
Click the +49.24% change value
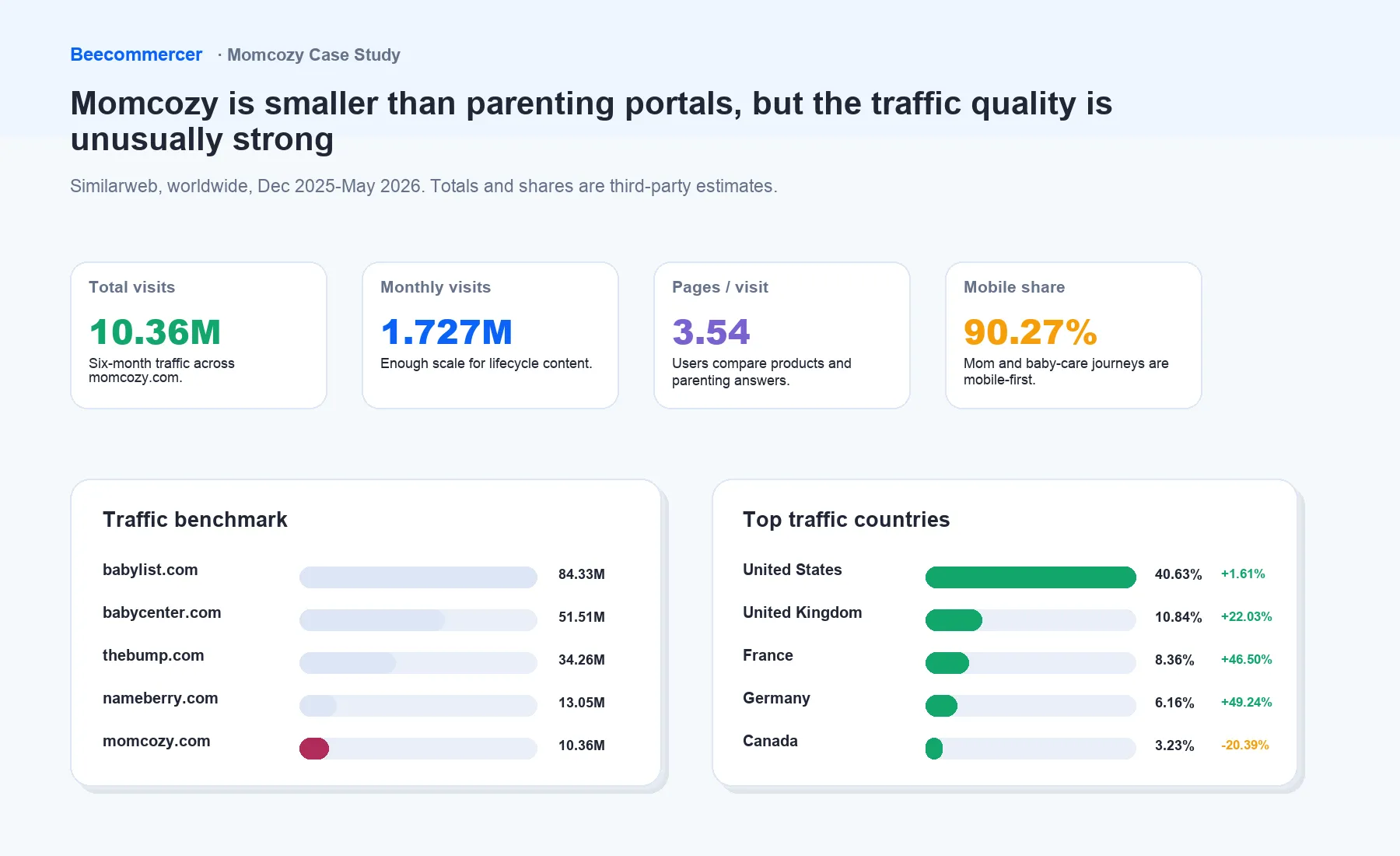click(1247, 702)
